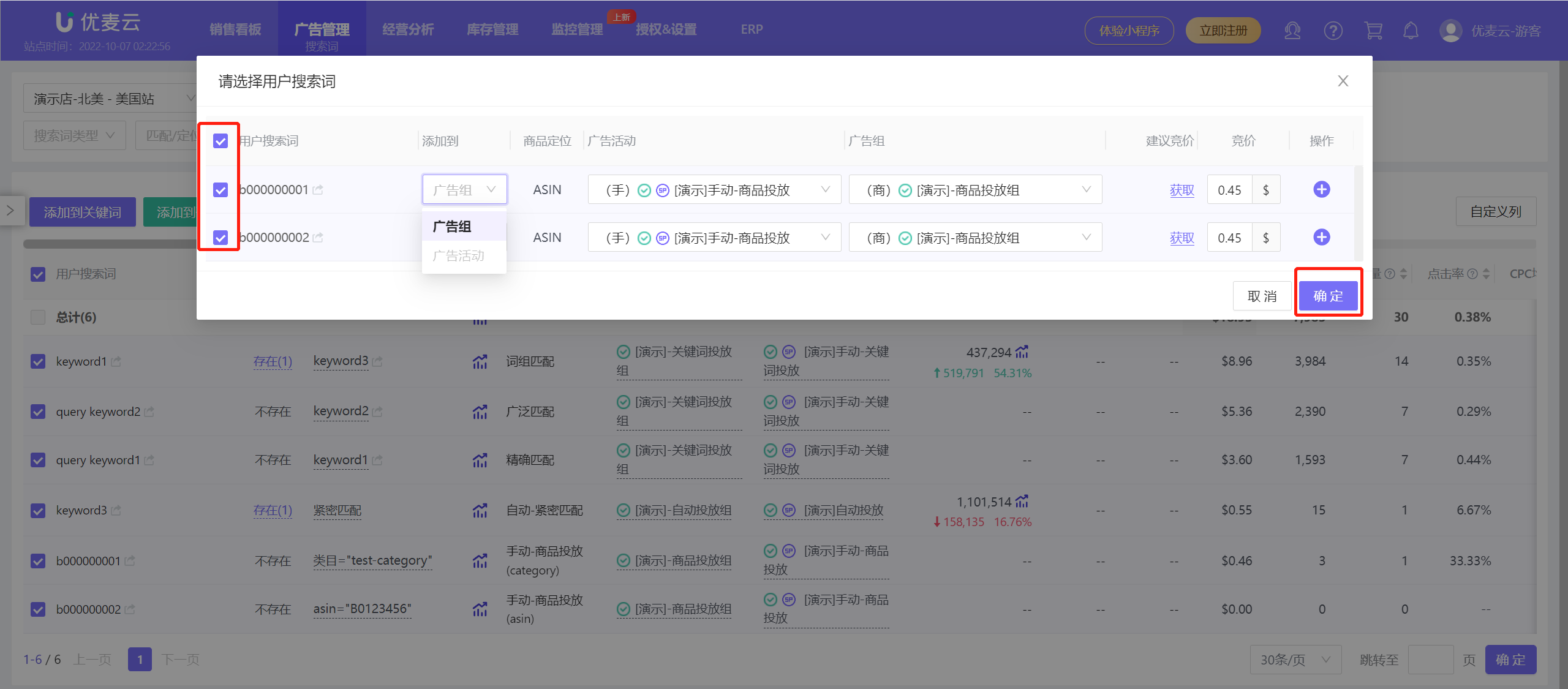Open the external link icon beside b000000001 in dialog
The width and height of the screenshot is (1568, 689).
coord(318,190)
